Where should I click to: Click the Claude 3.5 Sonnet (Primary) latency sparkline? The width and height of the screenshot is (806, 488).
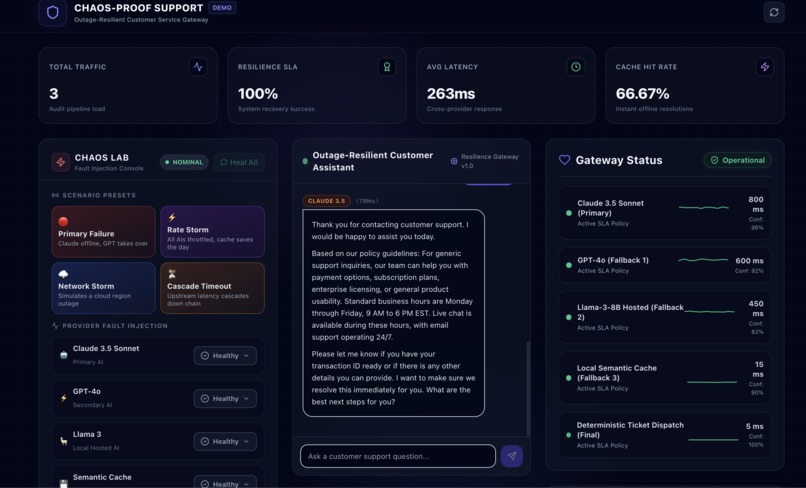704,208
